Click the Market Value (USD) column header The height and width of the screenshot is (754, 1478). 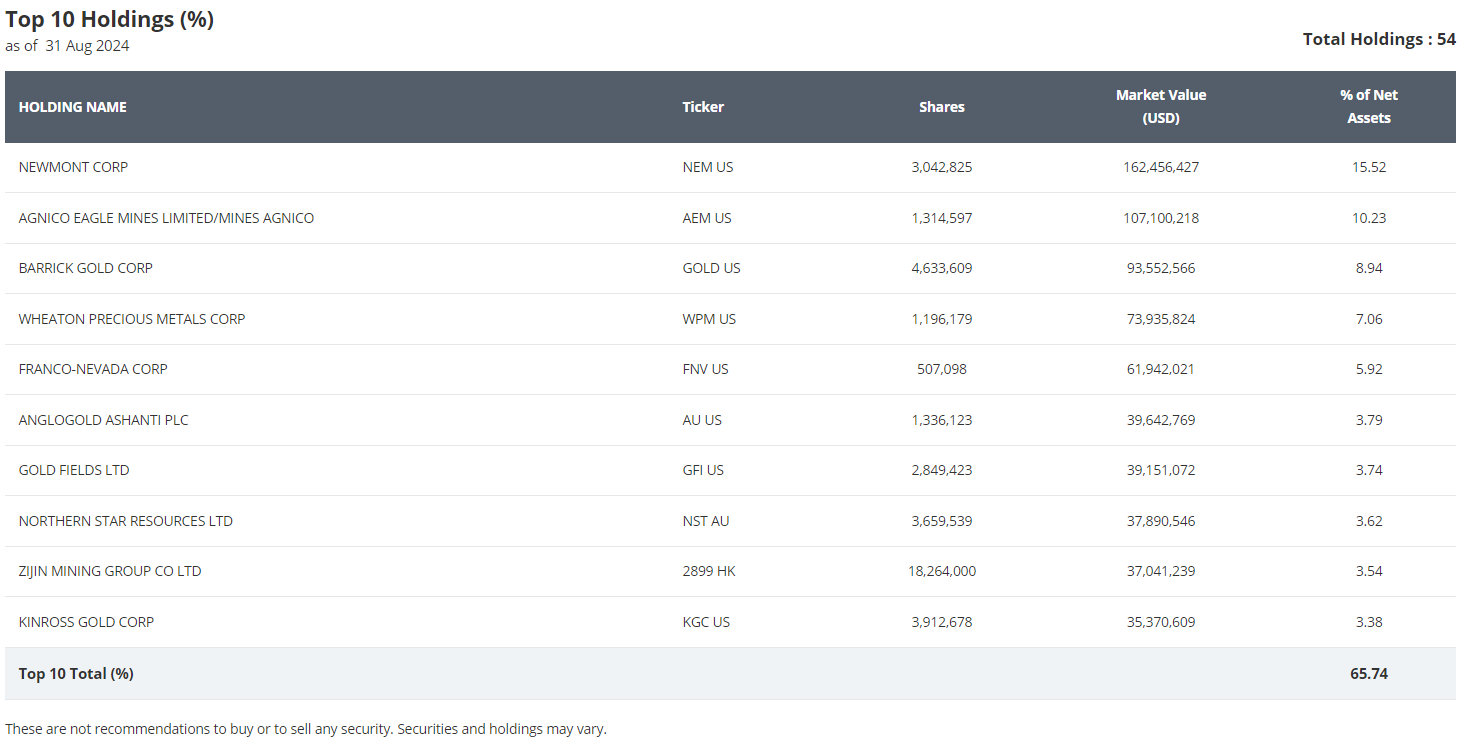tap(1161, 106)
